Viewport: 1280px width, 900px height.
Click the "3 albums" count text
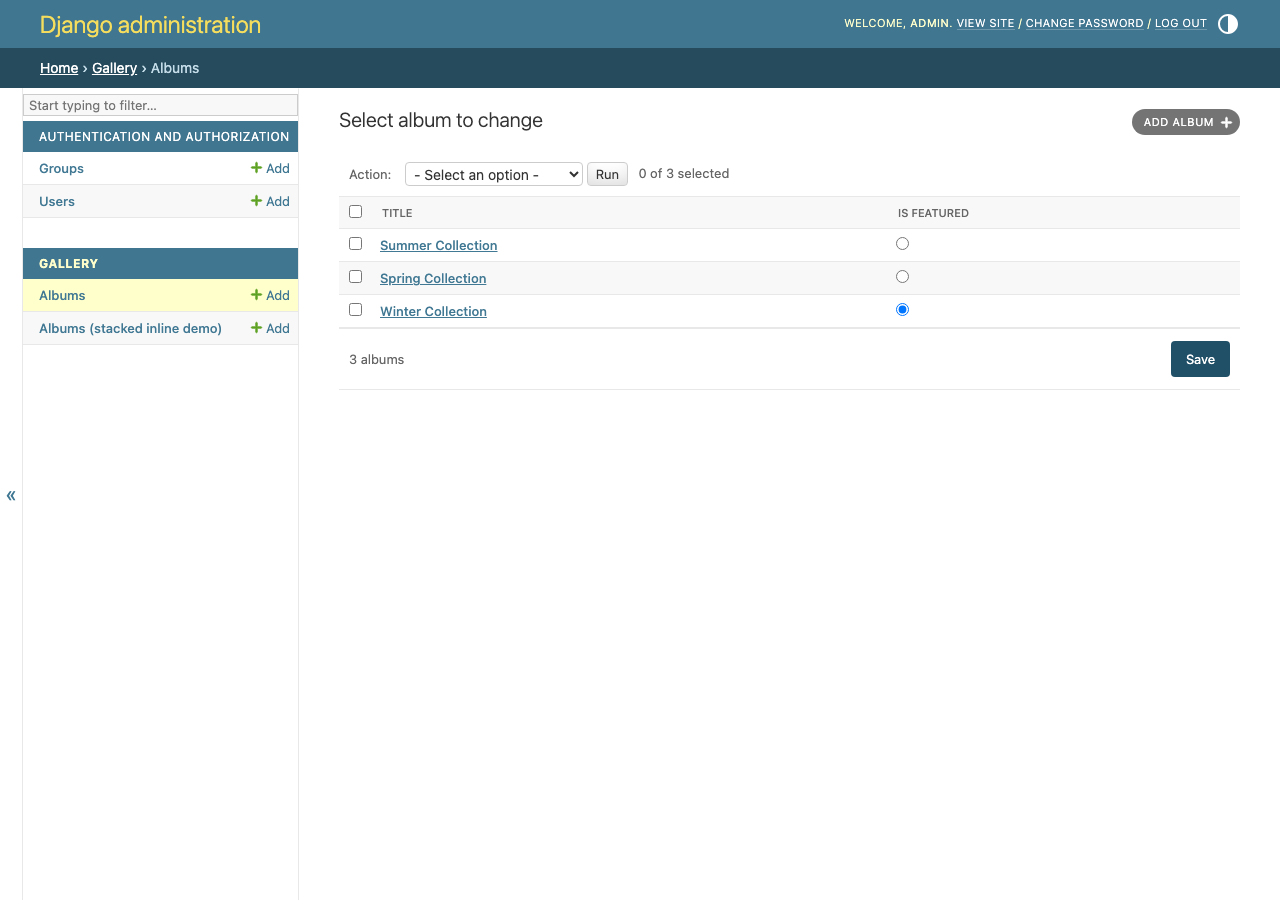coord(377,359)
